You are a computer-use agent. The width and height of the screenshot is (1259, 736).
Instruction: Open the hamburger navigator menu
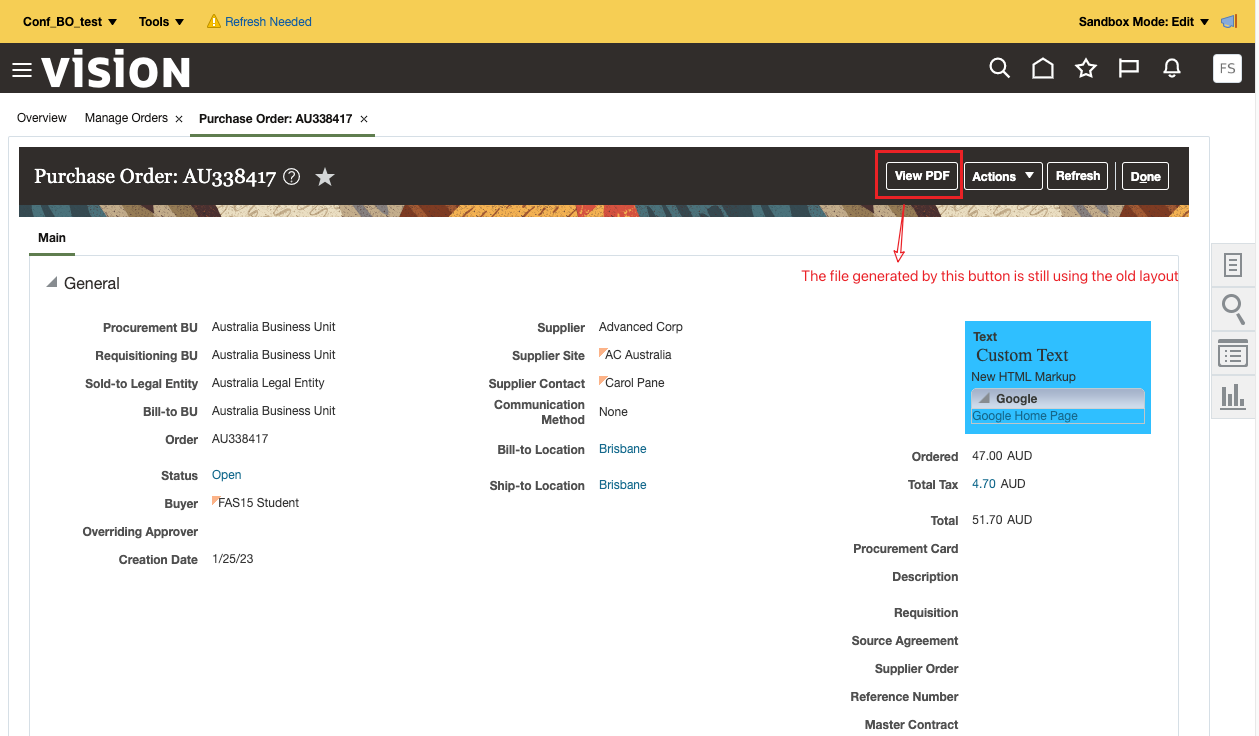pos(22,70)
